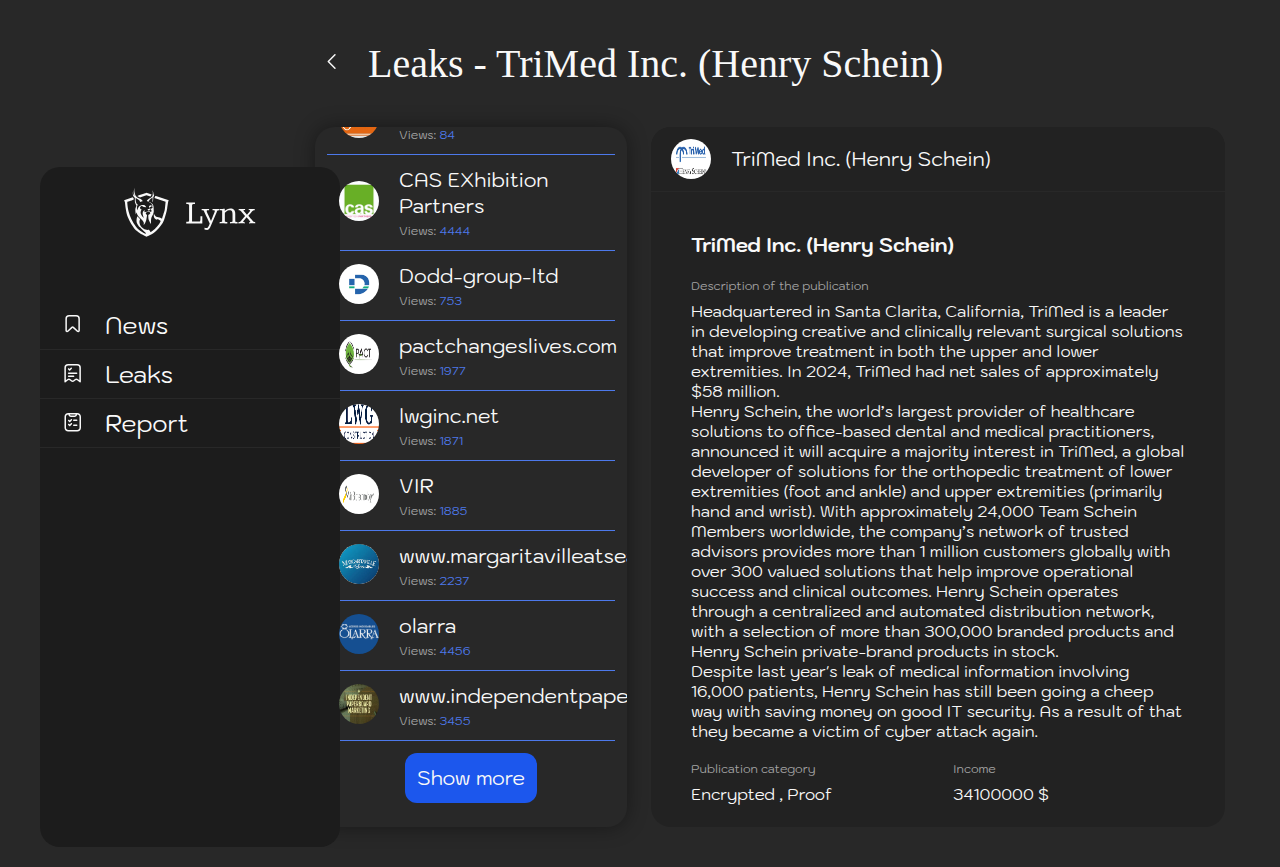Click the olarra round logo
1280x867 pixels.
click(x=359, y=634)
